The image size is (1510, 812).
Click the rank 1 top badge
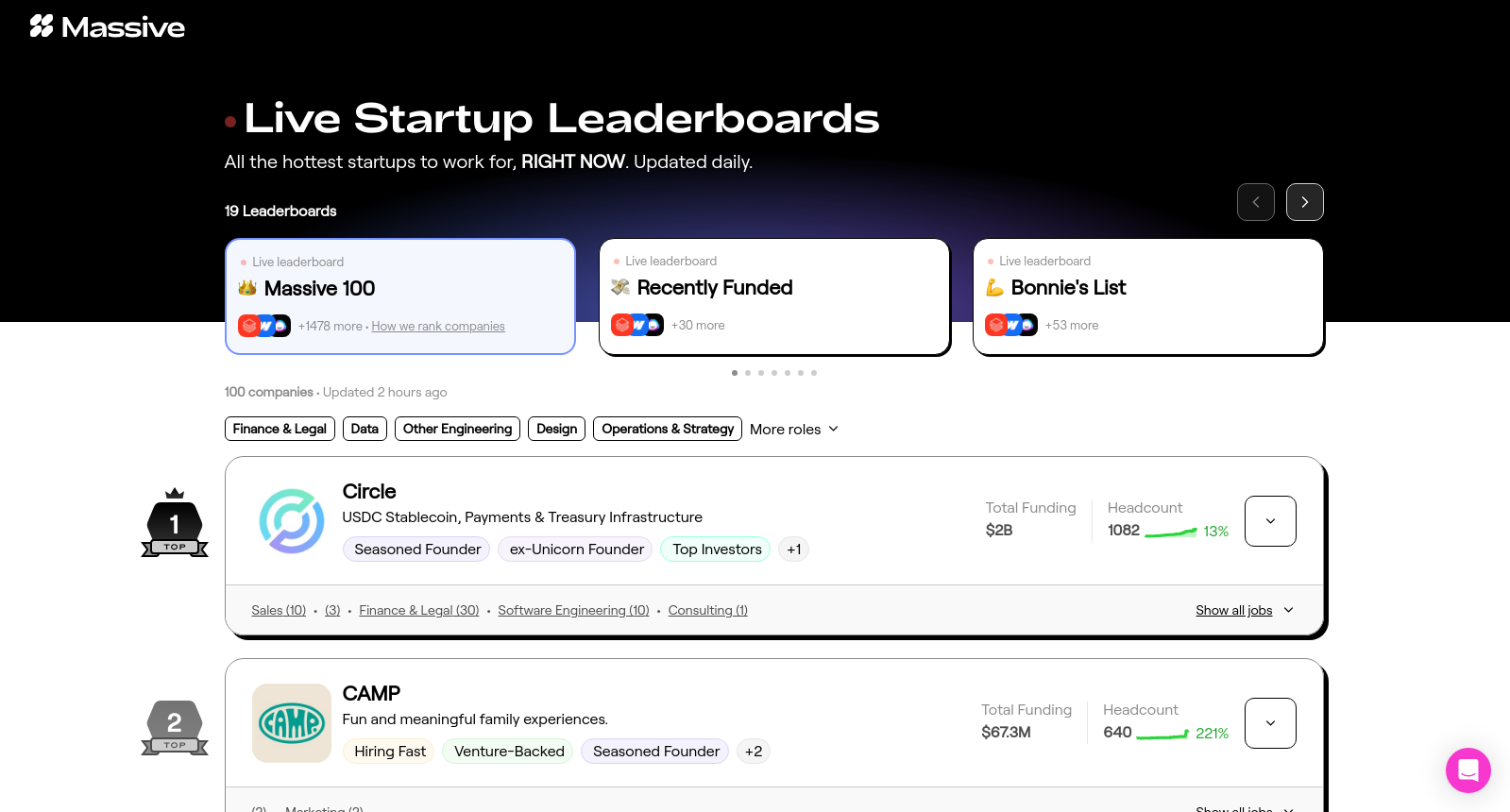click(x=175, y=523)
